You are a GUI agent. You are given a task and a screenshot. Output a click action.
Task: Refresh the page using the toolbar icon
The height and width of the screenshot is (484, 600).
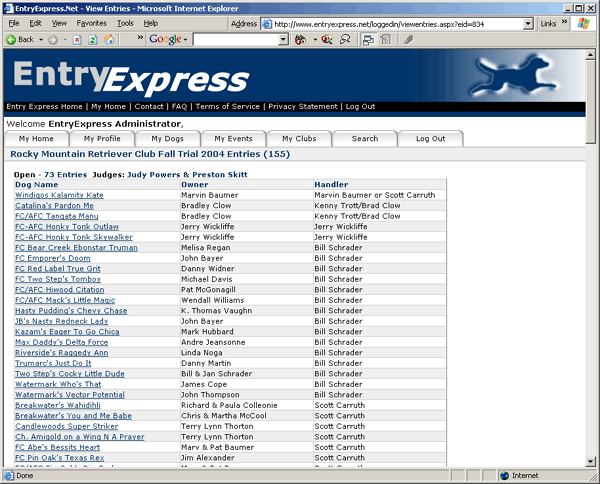[x=93, y=40]
